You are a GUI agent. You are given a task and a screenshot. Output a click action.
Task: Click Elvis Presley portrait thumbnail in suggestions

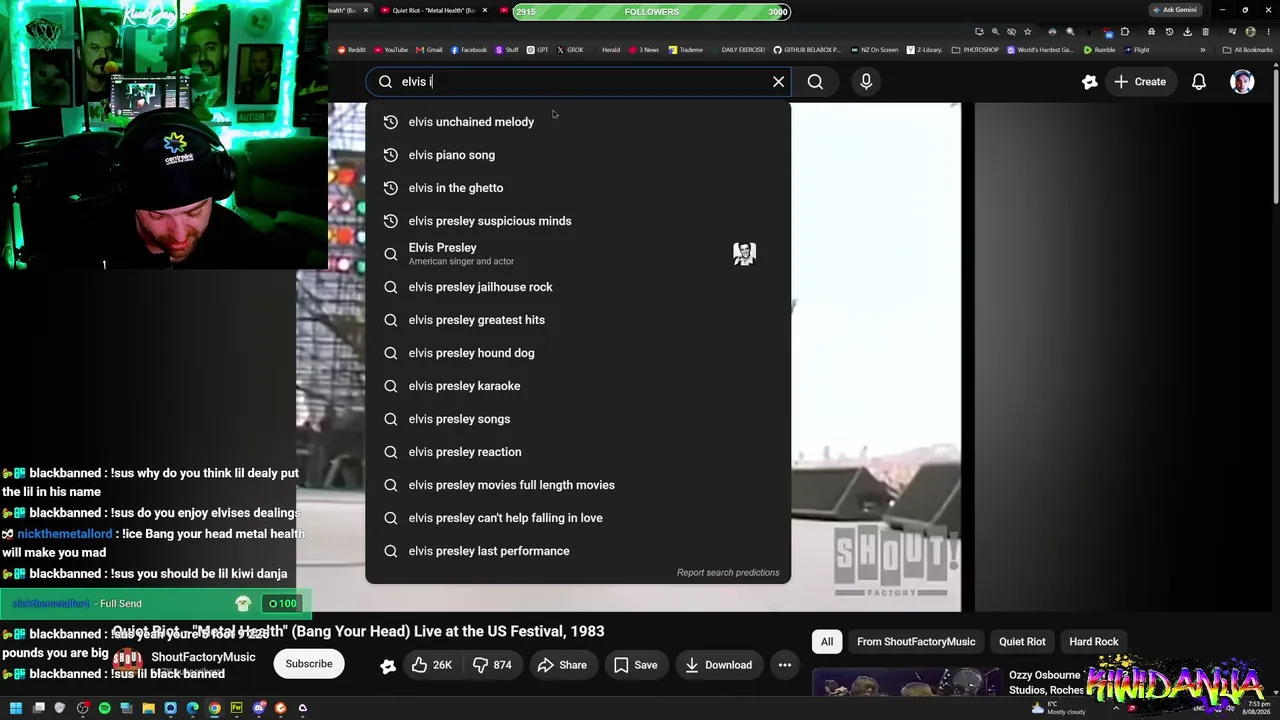[744, 254]
